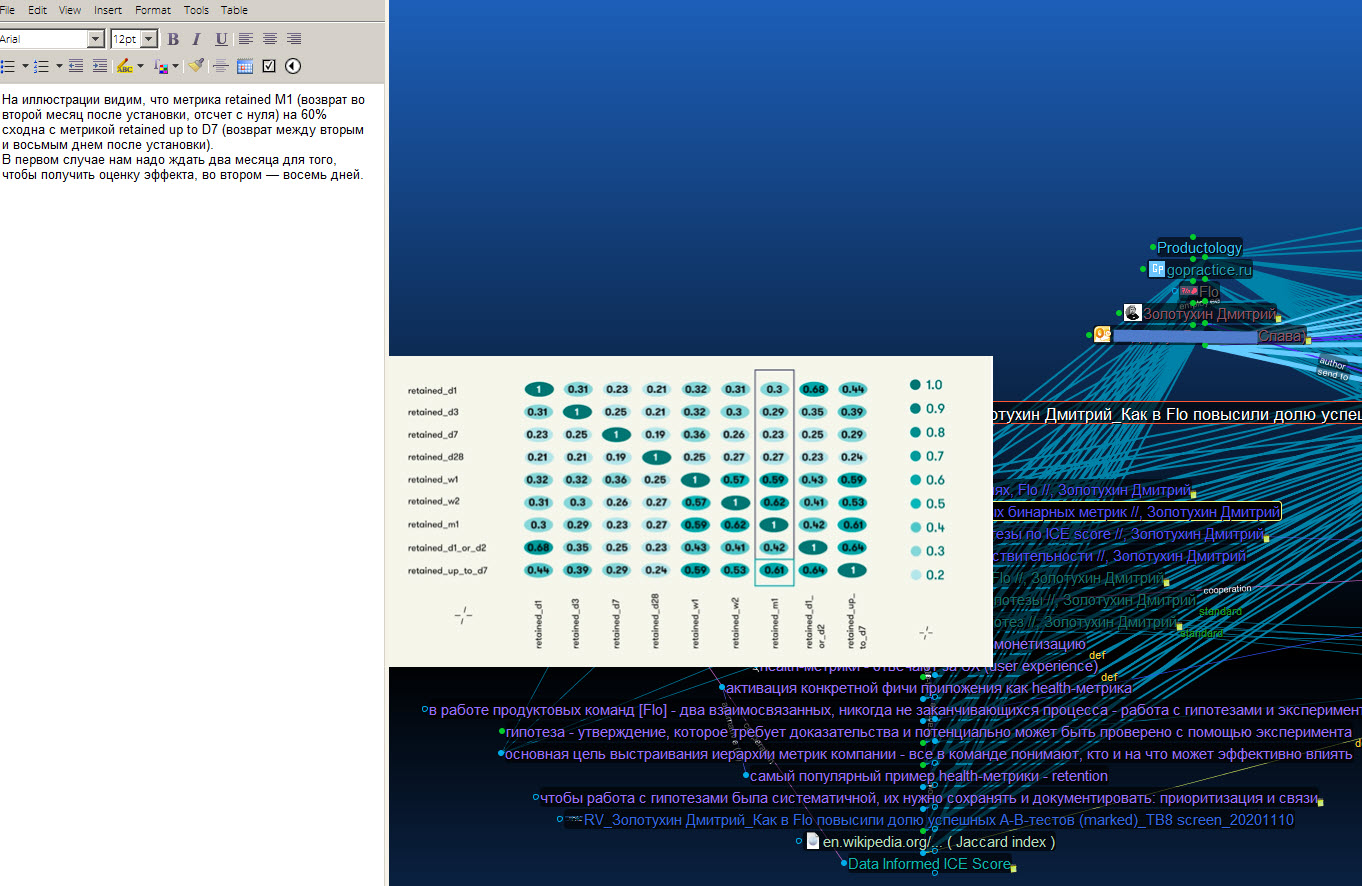Insert date with the calendar icon
The width and height of the screenshot is (1362, 886).
click(x=245, y=66)
